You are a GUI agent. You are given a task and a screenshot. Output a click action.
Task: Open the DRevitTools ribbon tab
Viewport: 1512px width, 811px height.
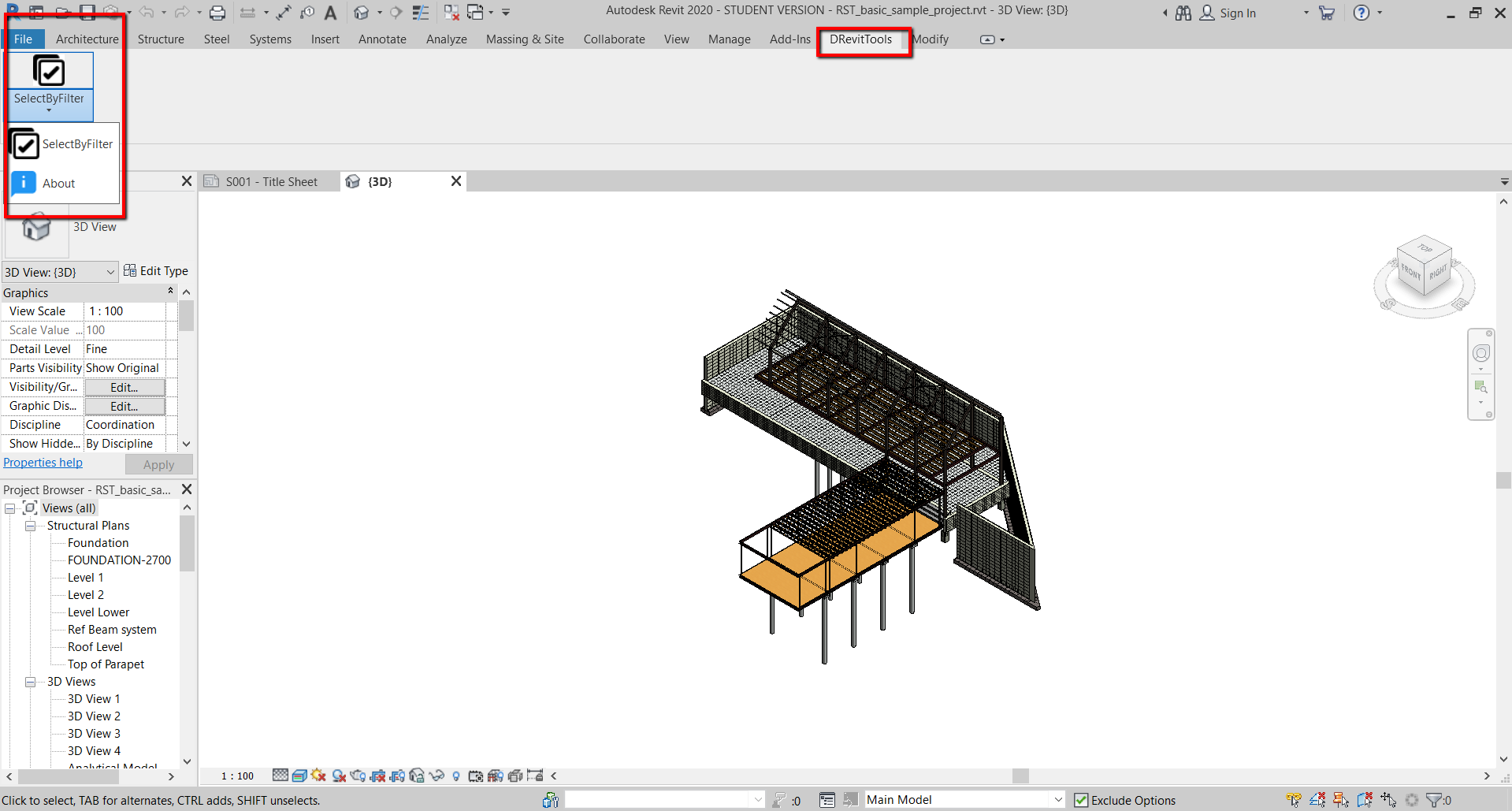pos(860,39)
